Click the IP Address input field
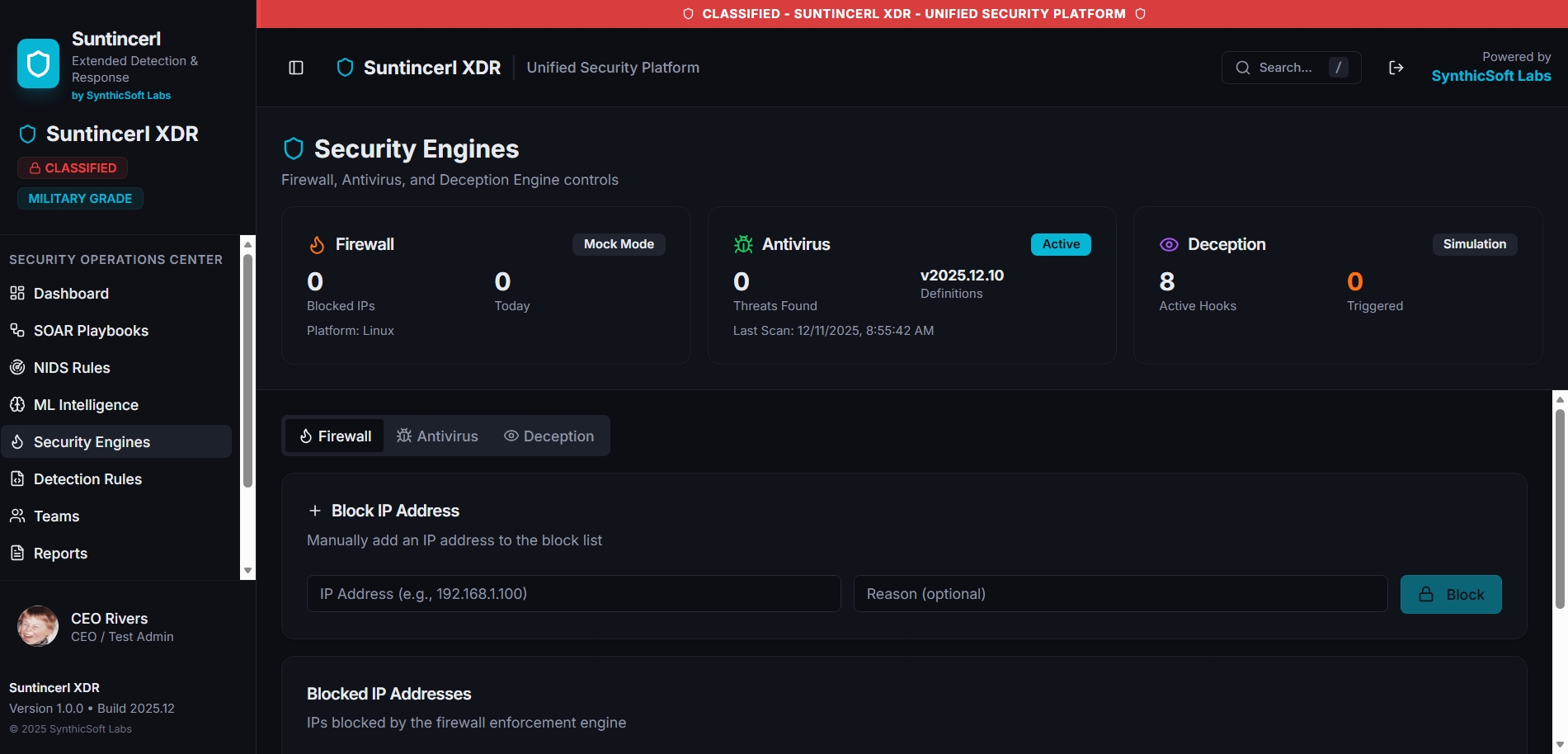This screenshot has width=1568, height=754. [573, 593]
